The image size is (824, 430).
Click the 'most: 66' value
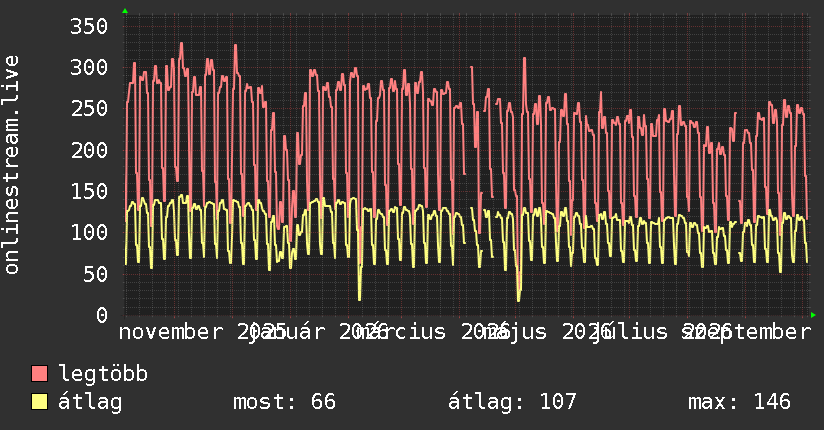(284, 402)
